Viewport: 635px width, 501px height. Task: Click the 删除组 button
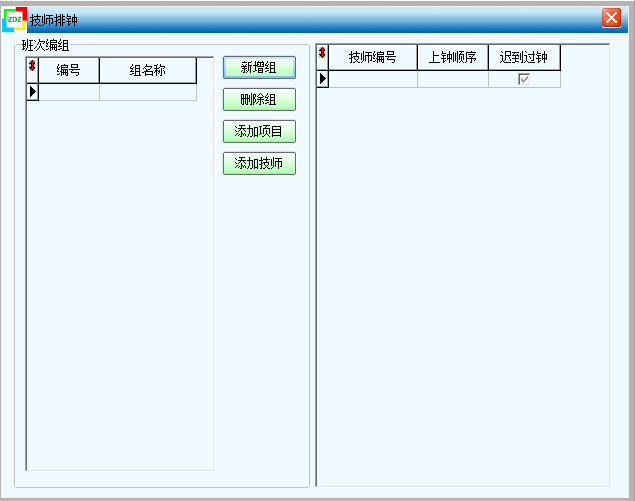(259, 99)
